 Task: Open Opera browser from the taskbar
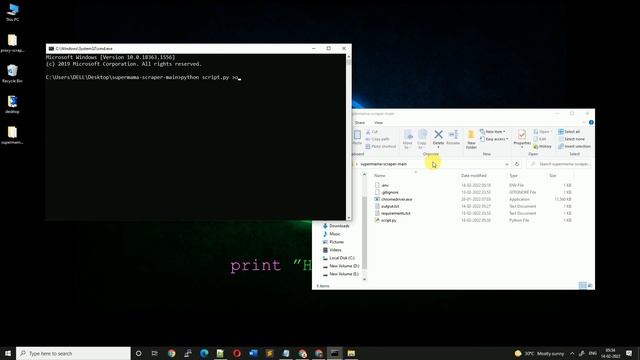tap(237, 353)
